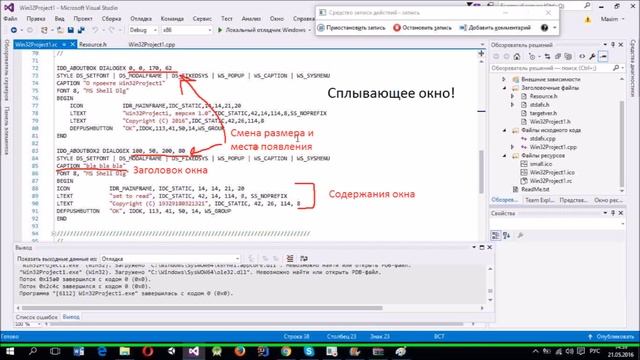Open editor zoom 100 % dropdown

[x=28, y=324]
